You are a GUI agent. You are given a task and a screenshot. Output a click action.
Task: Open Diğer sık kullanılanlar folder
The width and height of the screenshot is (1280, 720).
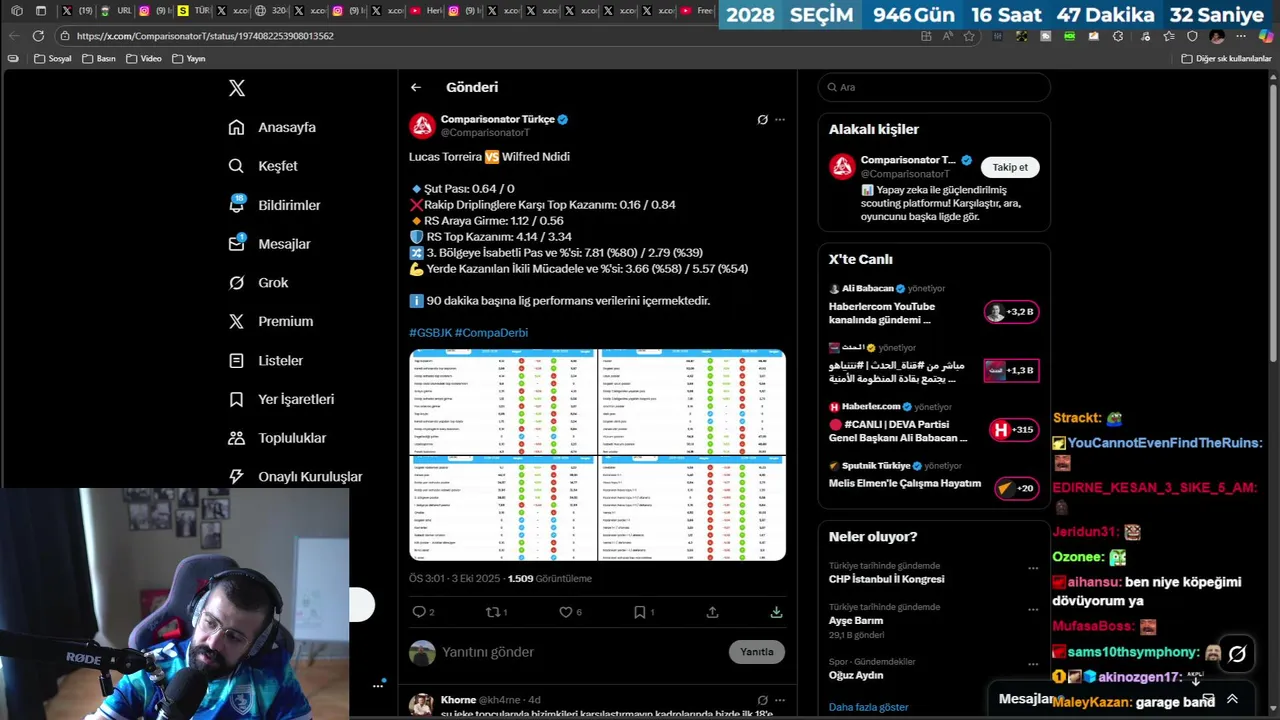(x=1226, y=59)
